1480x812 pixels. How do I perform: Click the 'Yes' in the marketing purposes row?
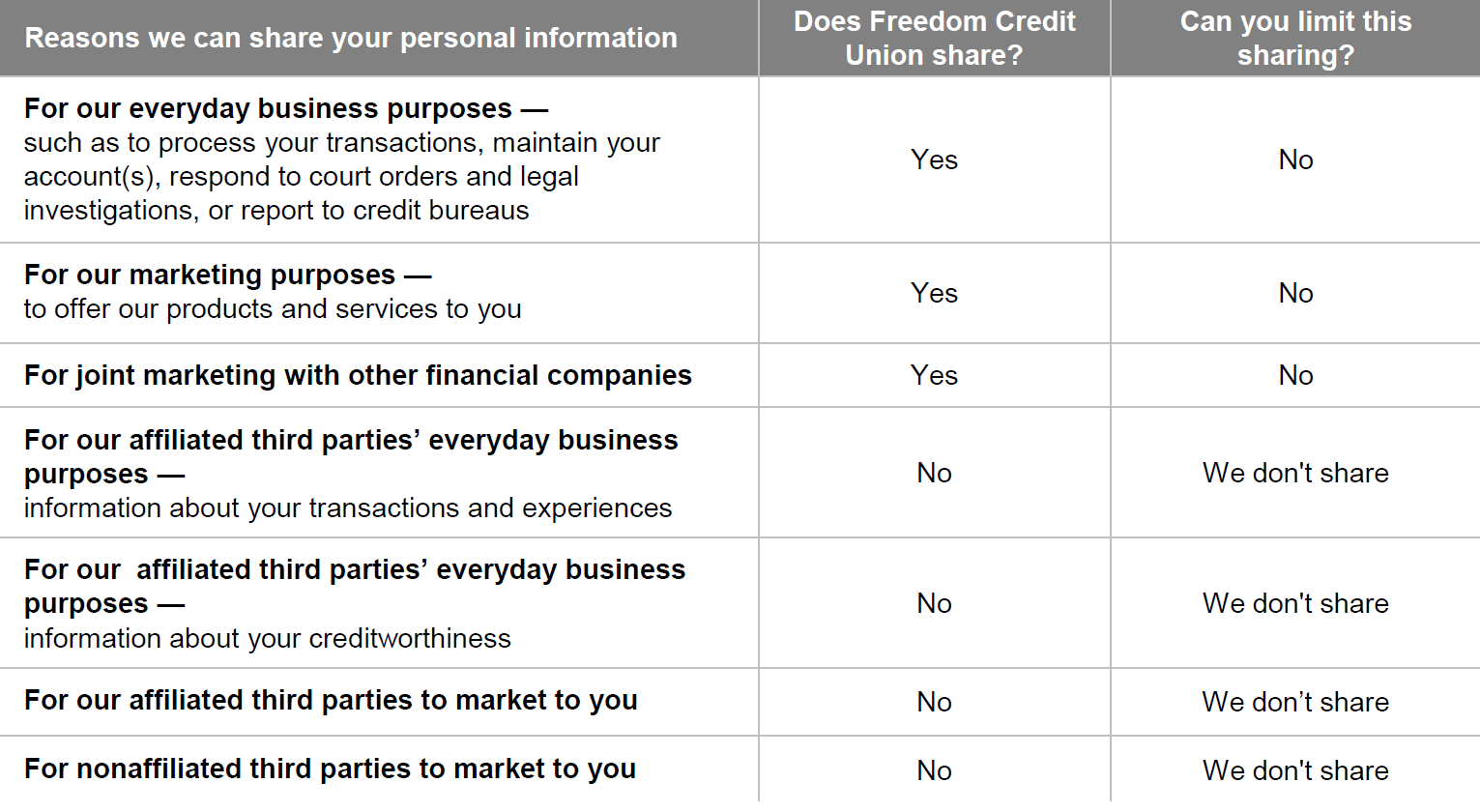tap(934, 293)
